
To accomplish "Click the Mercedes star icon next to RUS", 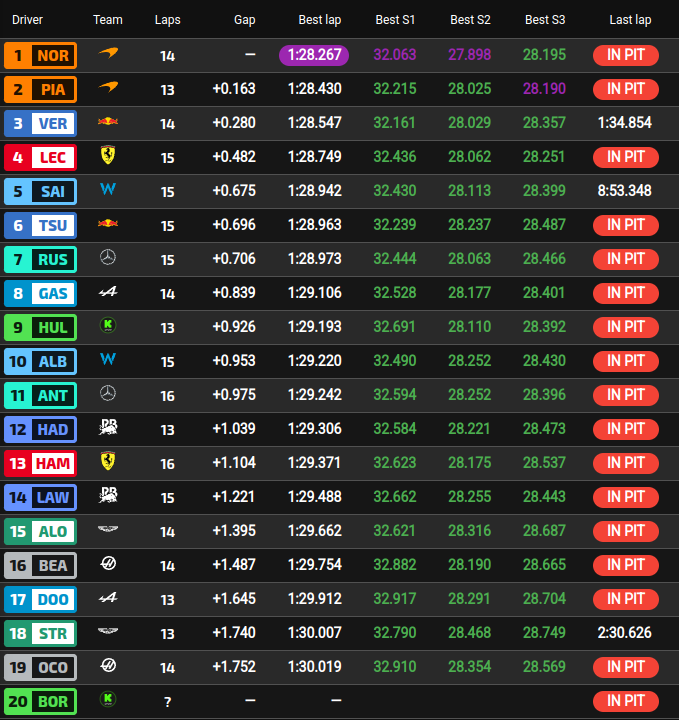I will click(x=108, y=257).
